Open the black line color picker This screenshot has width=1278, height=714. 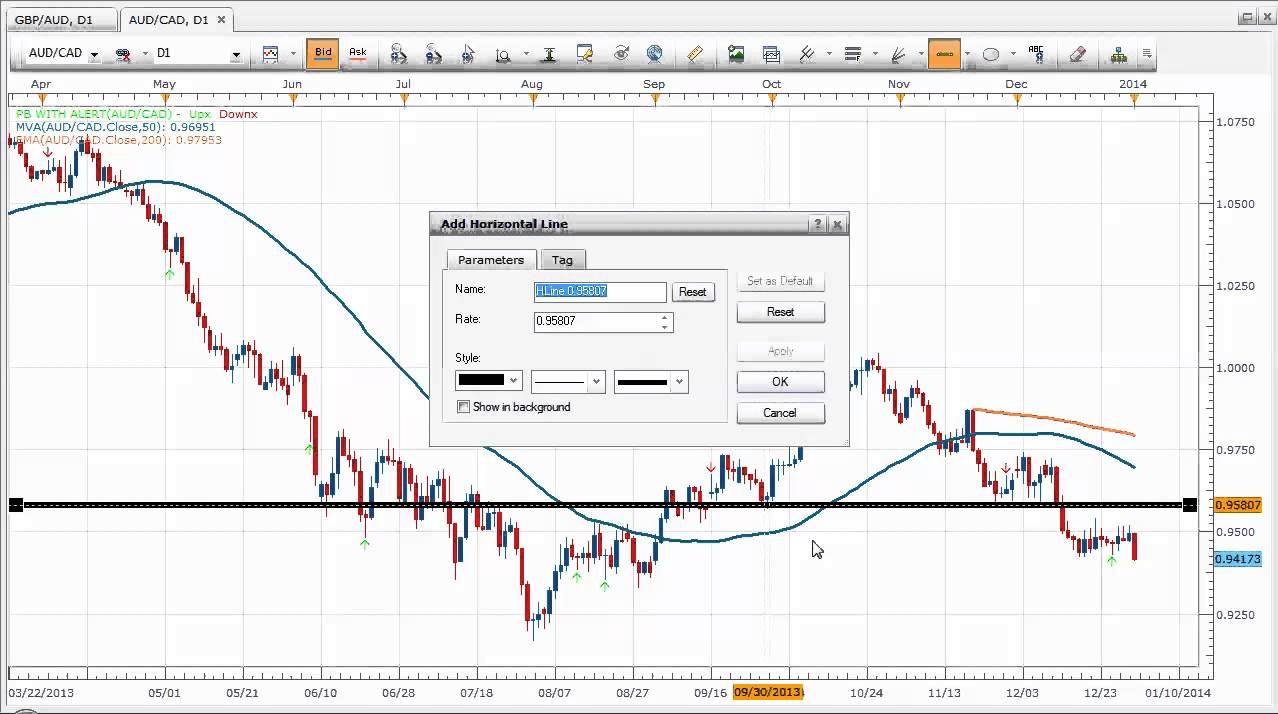[x=489, y=381]
